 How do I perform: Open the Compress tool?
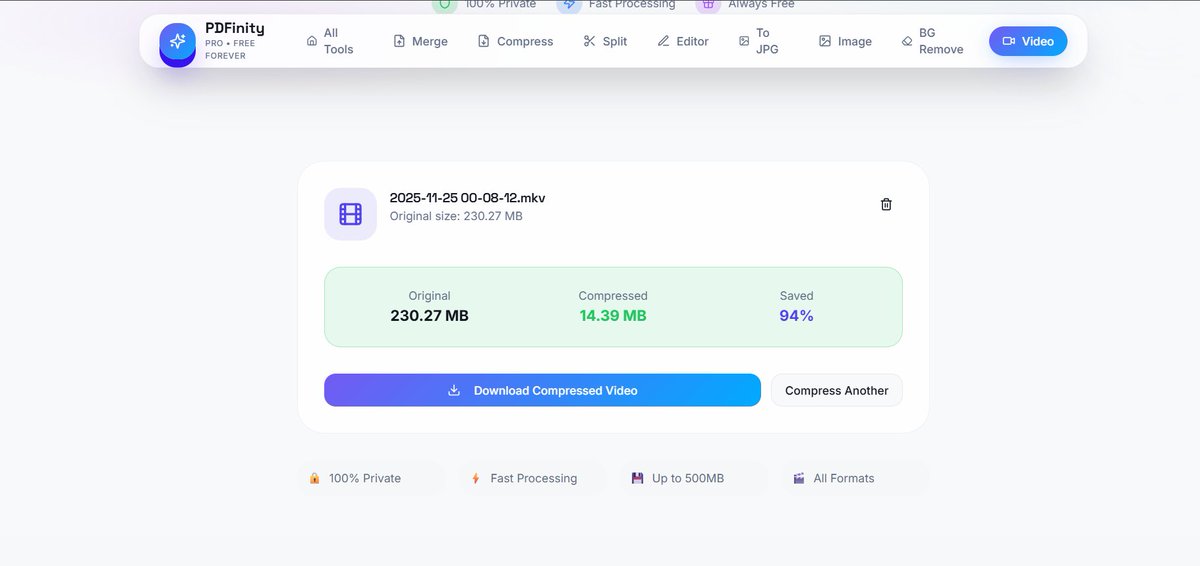(515, 41)
